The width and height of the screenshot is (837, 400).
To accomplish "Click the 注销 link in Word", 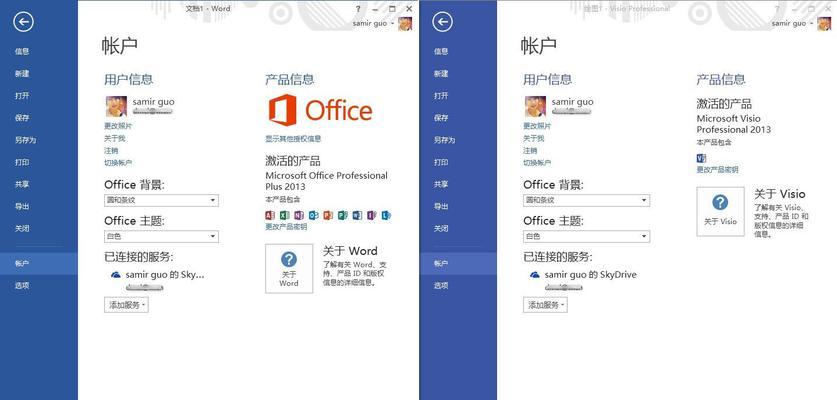I will (x=111, y=151).
